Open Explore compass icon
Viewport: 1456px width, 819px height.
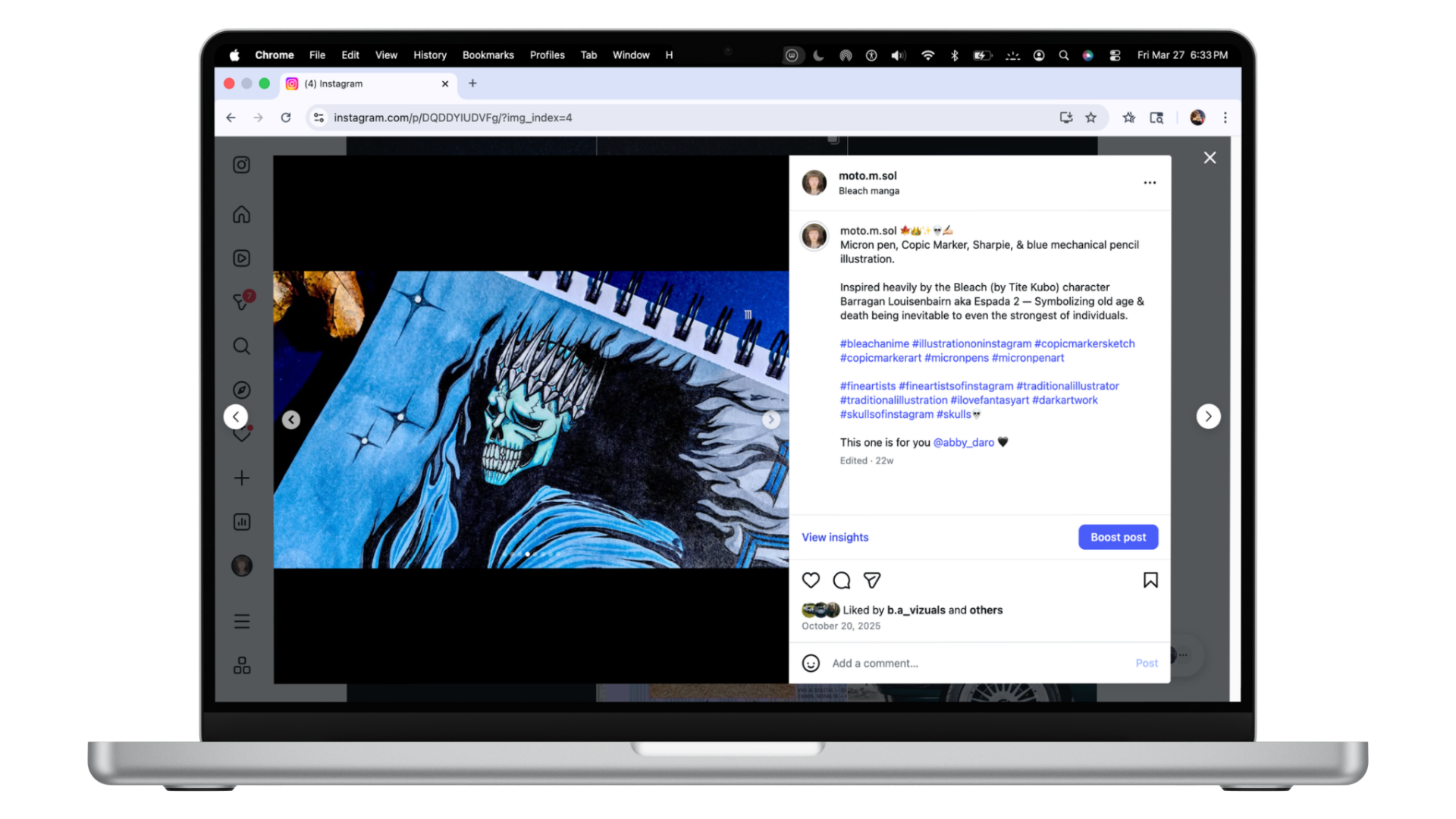[241, 390]
